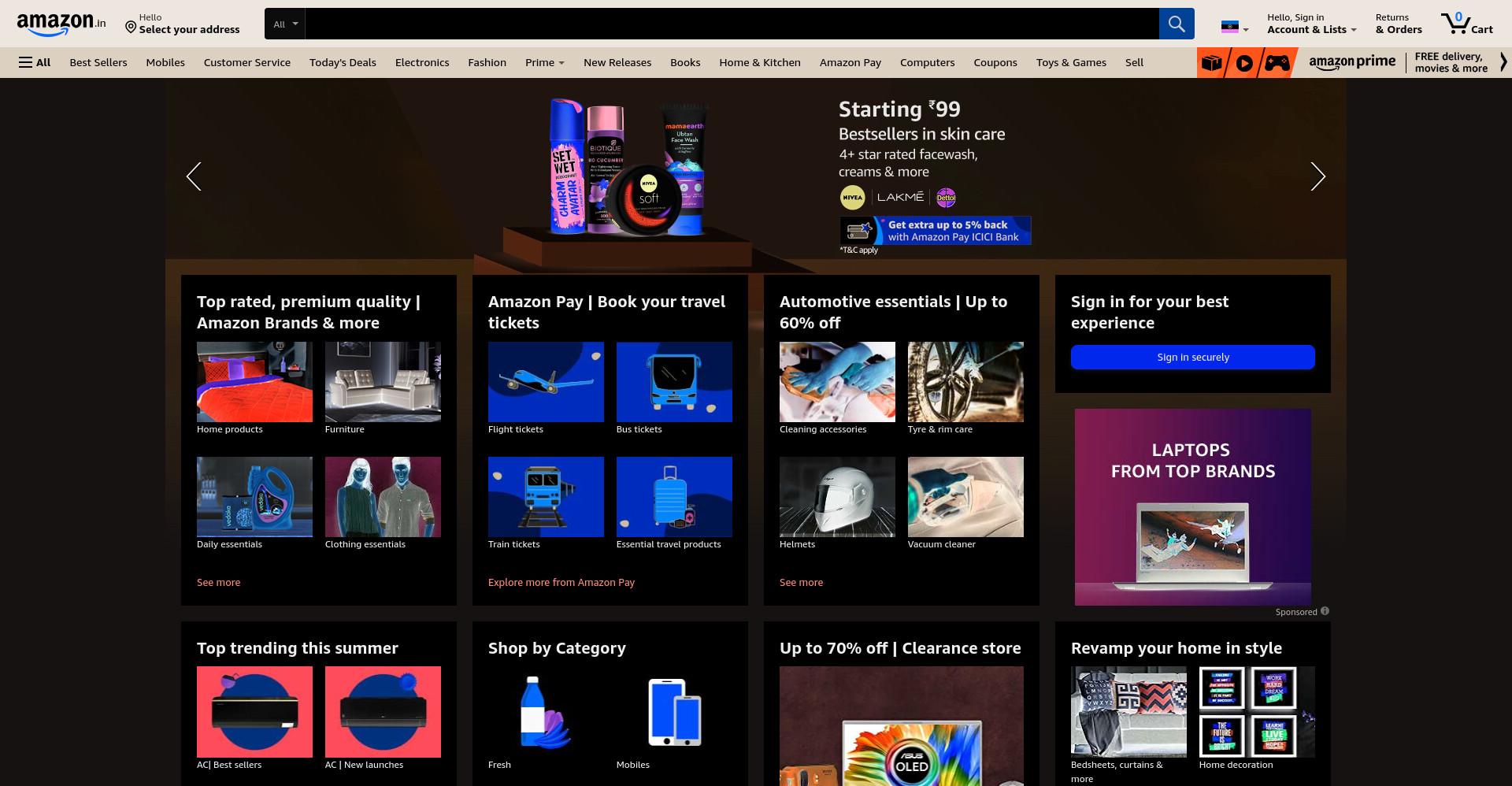The width and height of the screenshot is (1512, 786).
Task: Open New Releases nav item
Action: 617,62
